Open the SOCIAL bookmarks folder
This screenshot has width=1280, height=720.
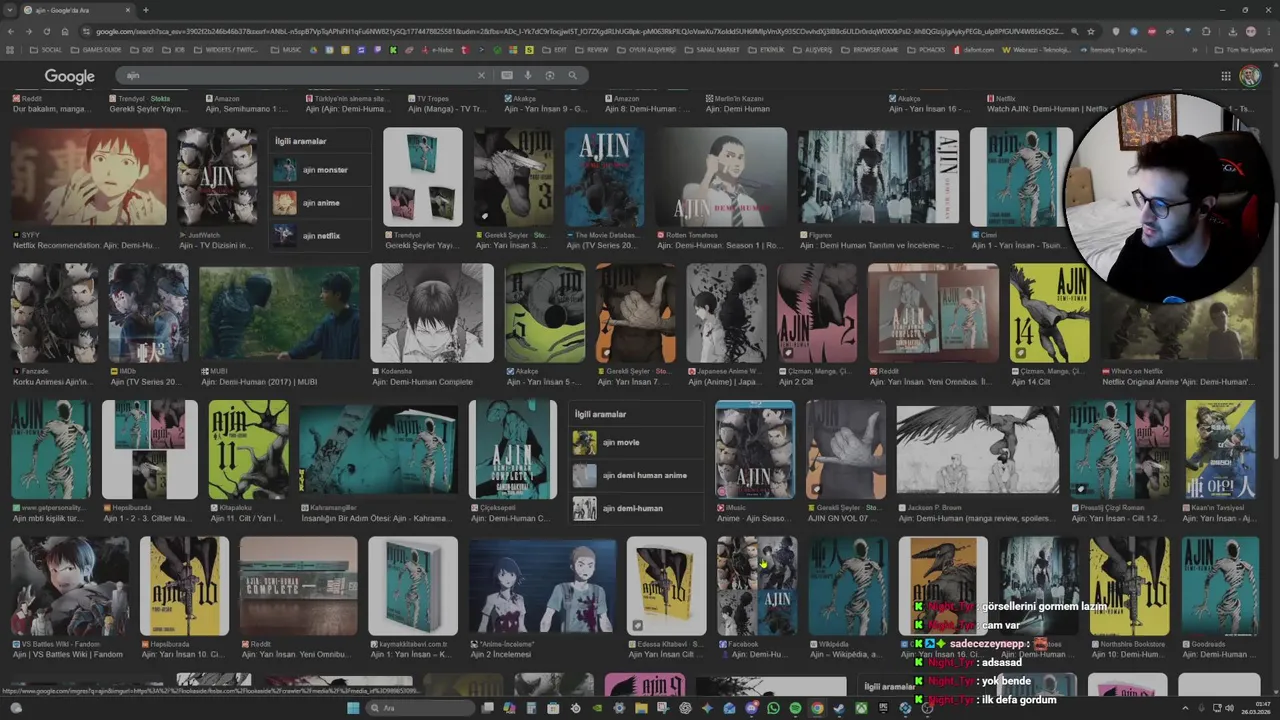click(46, 50)
